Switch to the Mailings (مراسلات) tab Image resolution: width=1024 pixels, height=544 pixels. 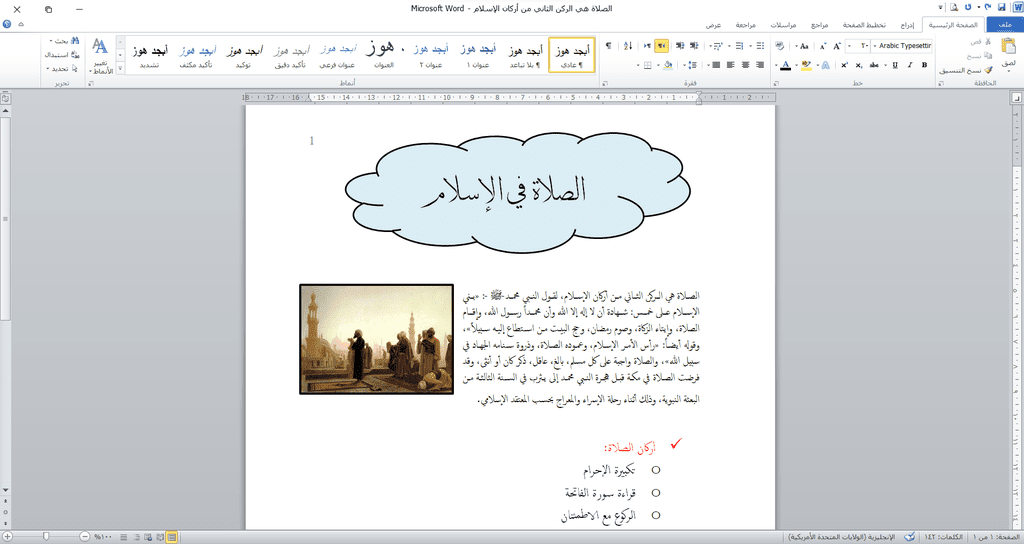(783, 25)
